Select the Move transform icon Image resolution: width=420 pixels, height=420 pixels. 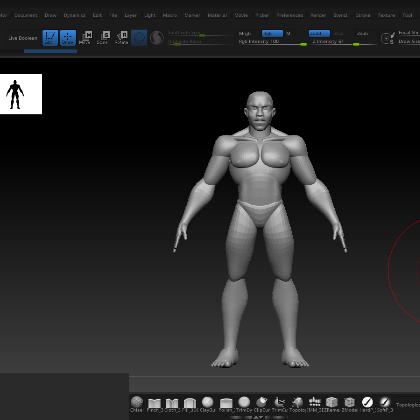(x=86, y=38)
